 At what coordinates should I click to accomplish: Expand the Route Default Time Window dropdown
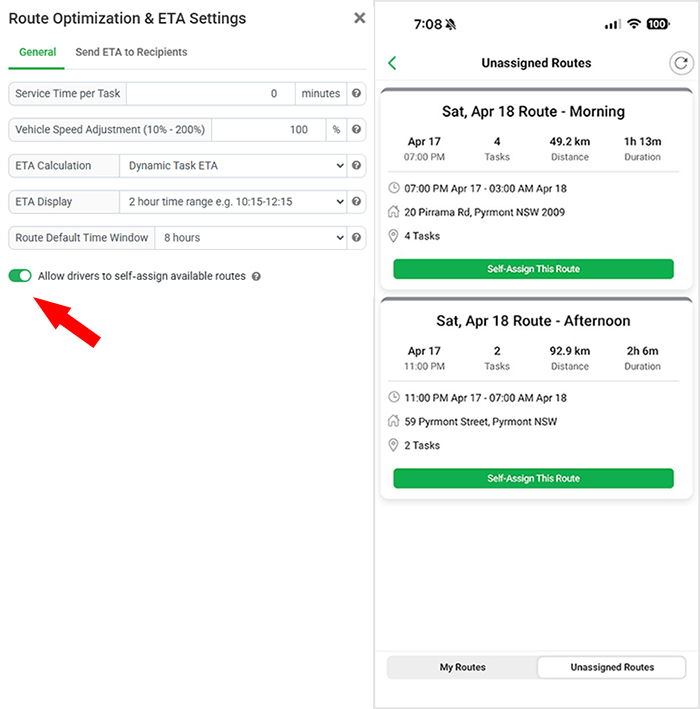(251, 237)
